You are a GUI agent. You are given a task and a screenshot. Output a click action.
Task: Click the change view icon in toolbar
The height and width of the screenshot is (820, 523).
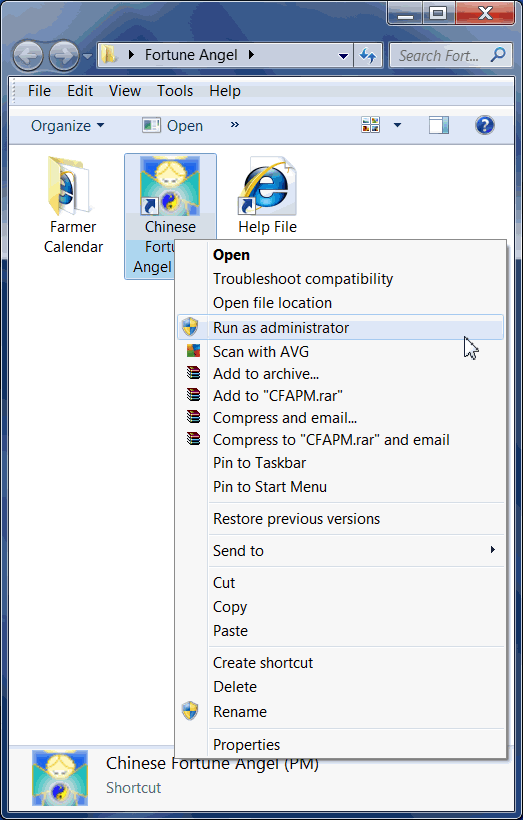pyautogui.click(x=370, y=126)
